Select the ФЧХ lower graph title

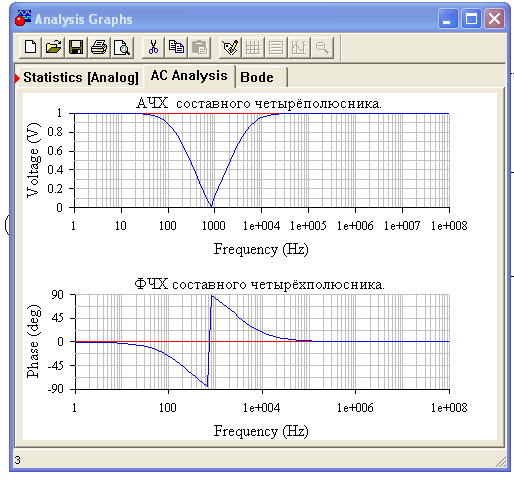(x=259, y=284)
